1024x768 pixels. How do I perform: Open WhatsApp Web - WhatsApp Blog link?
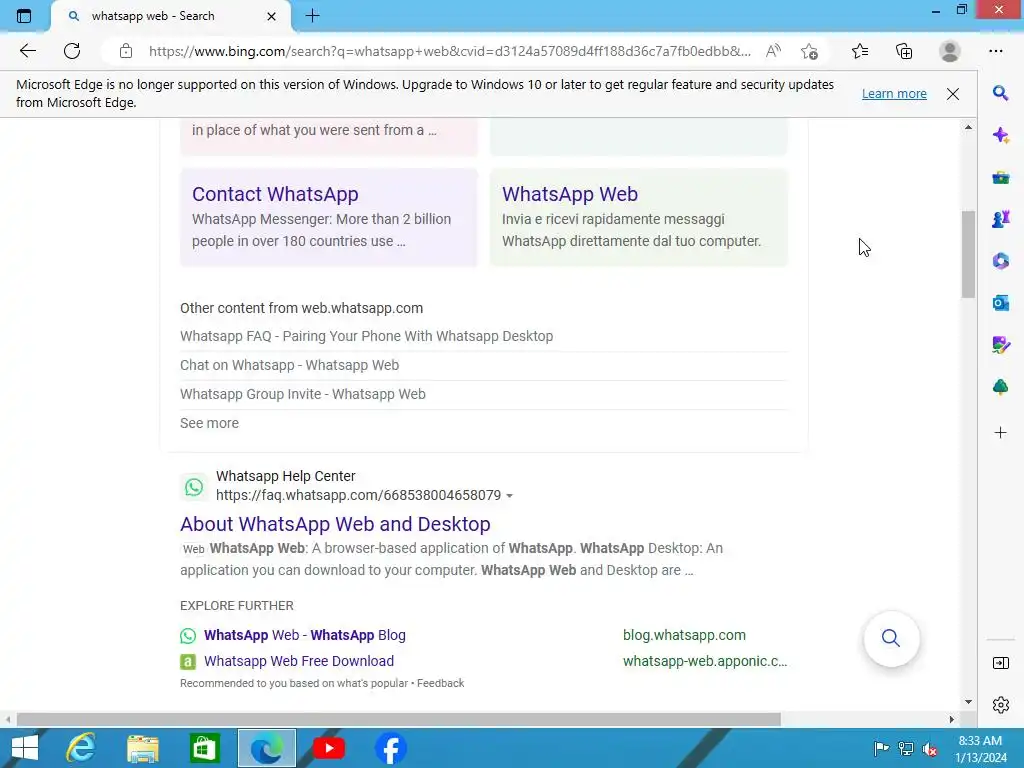pos(304,635)
